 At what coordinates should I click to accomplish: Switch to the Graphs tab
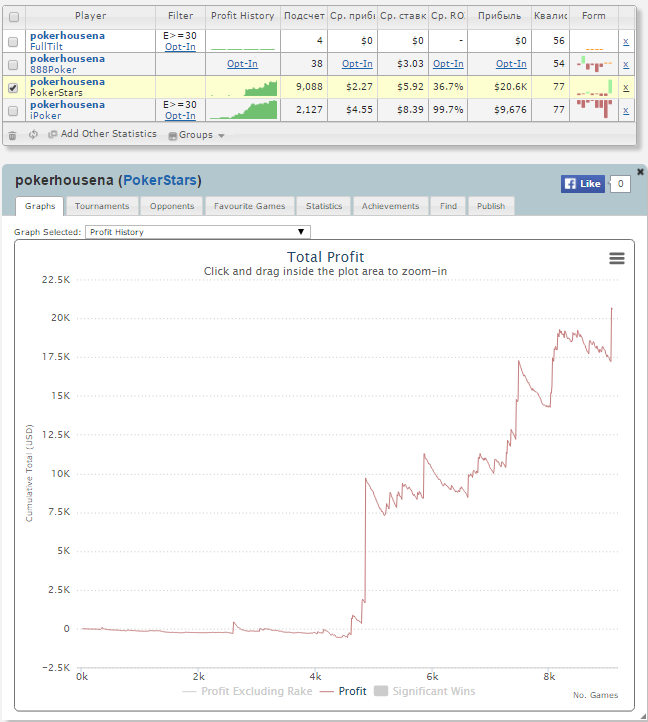[40, 206]
